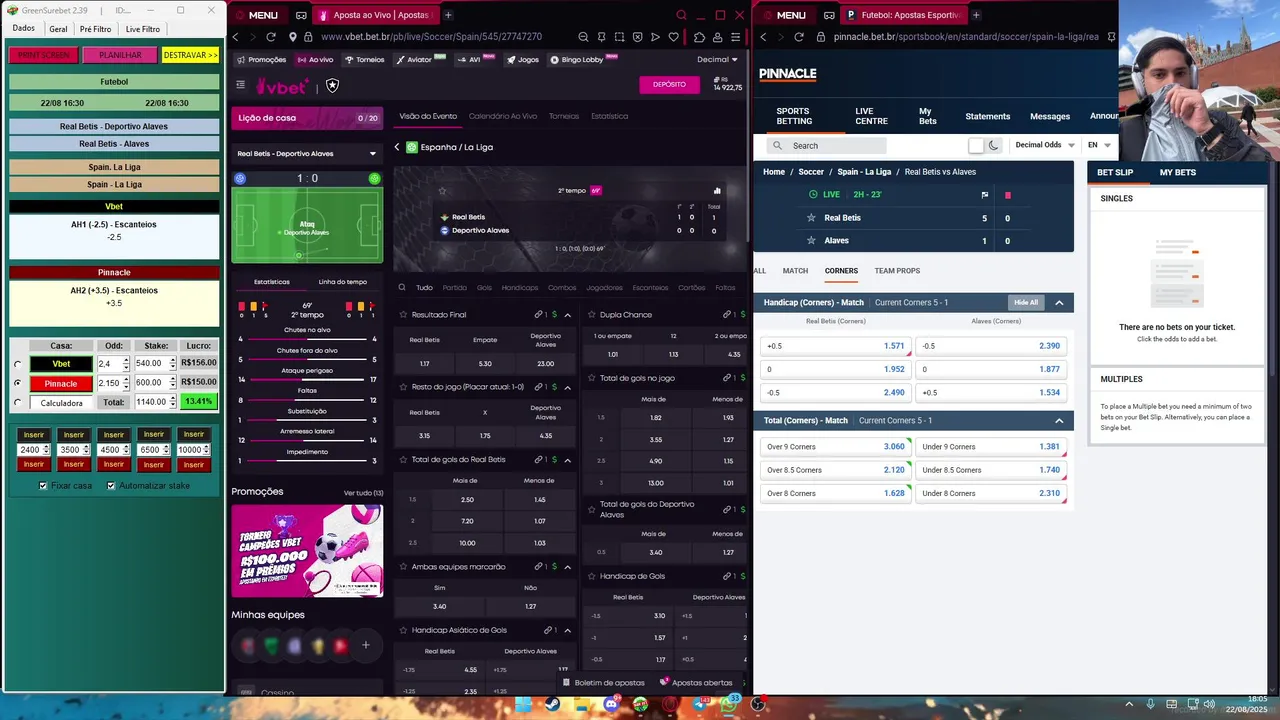Image resolution: width=1280 pixels, height=720 pixels.
Task: Select the Pinnacle radio button in GreenSurebet
Action: tap(17, 383)
